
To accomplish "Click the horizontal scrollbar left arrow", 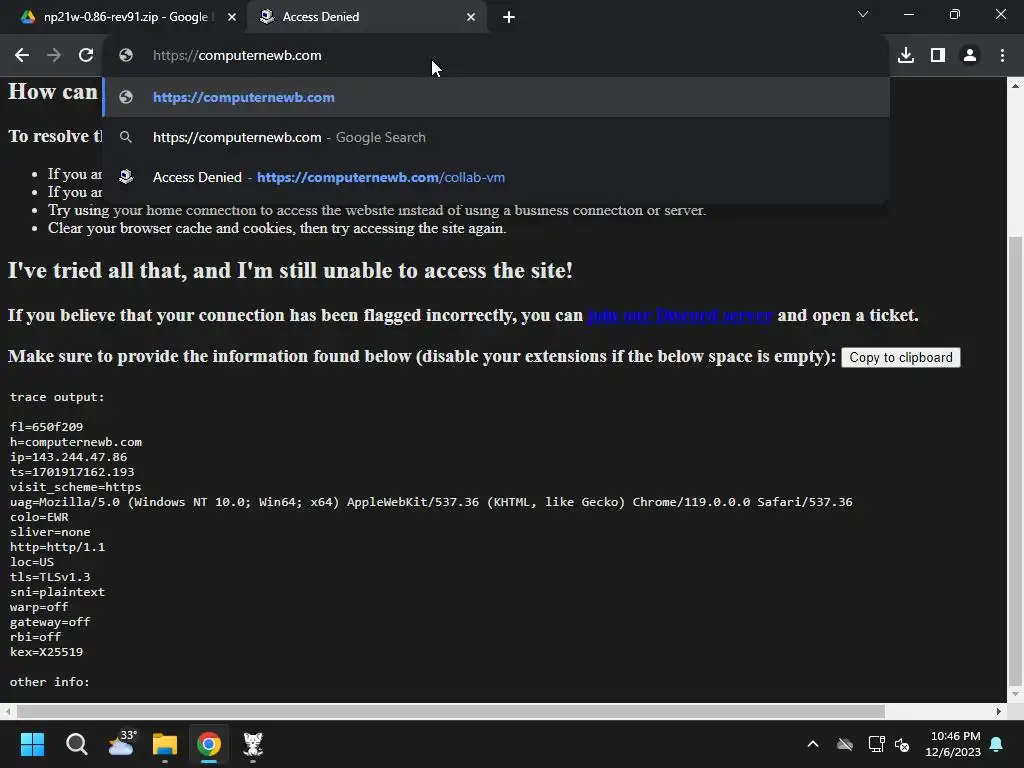I will point(7,711).
